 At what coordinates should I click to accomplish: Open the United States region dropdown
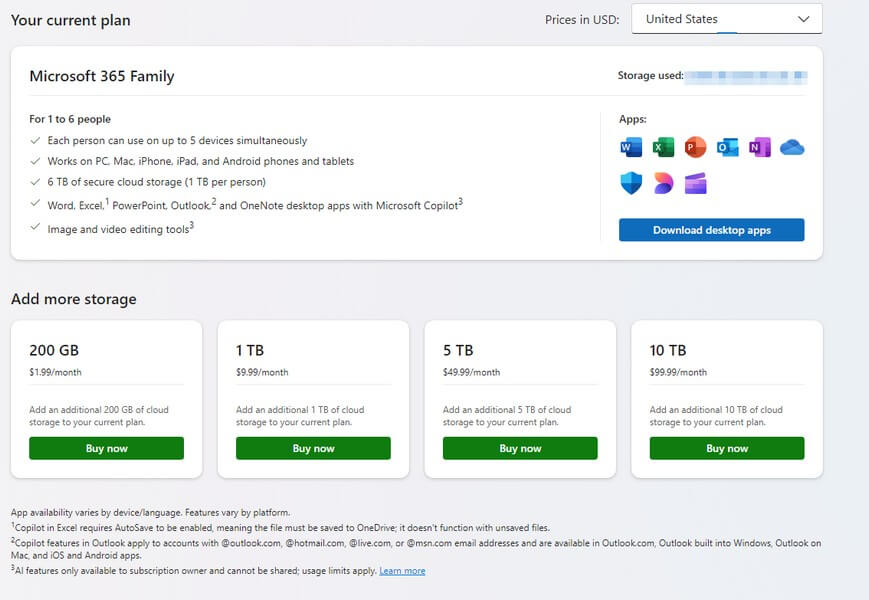(727, 19)
